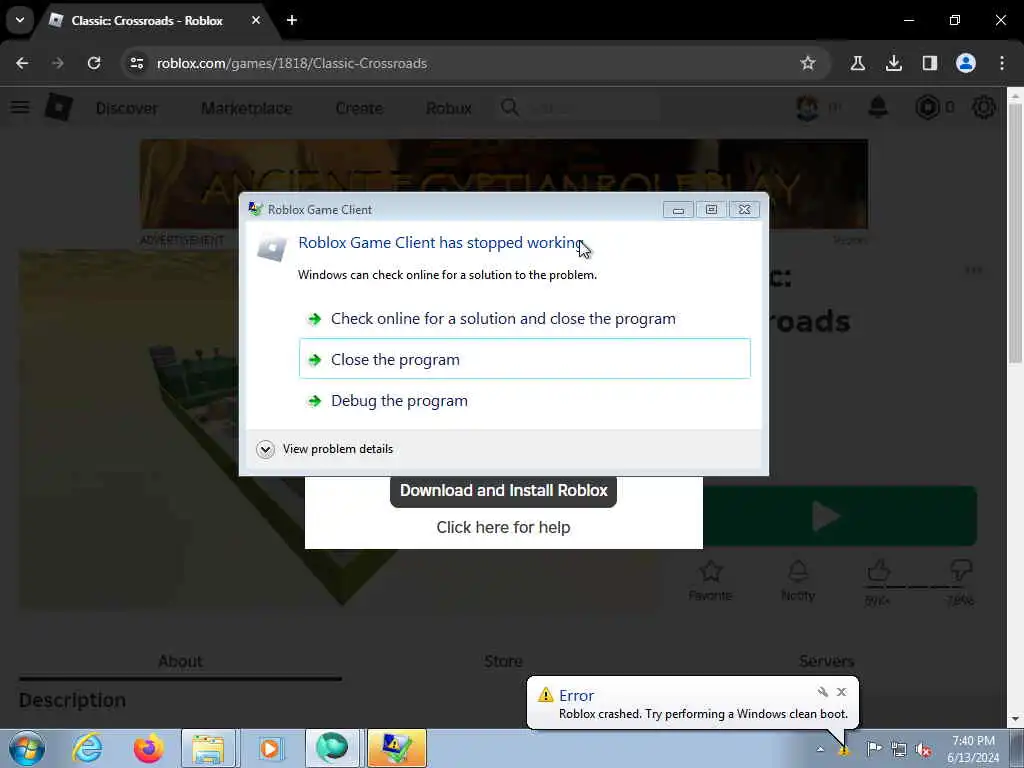This screenshot has width=1024, height=768.
Task: Open a new browser tab
Action: [x=292, y=20]
